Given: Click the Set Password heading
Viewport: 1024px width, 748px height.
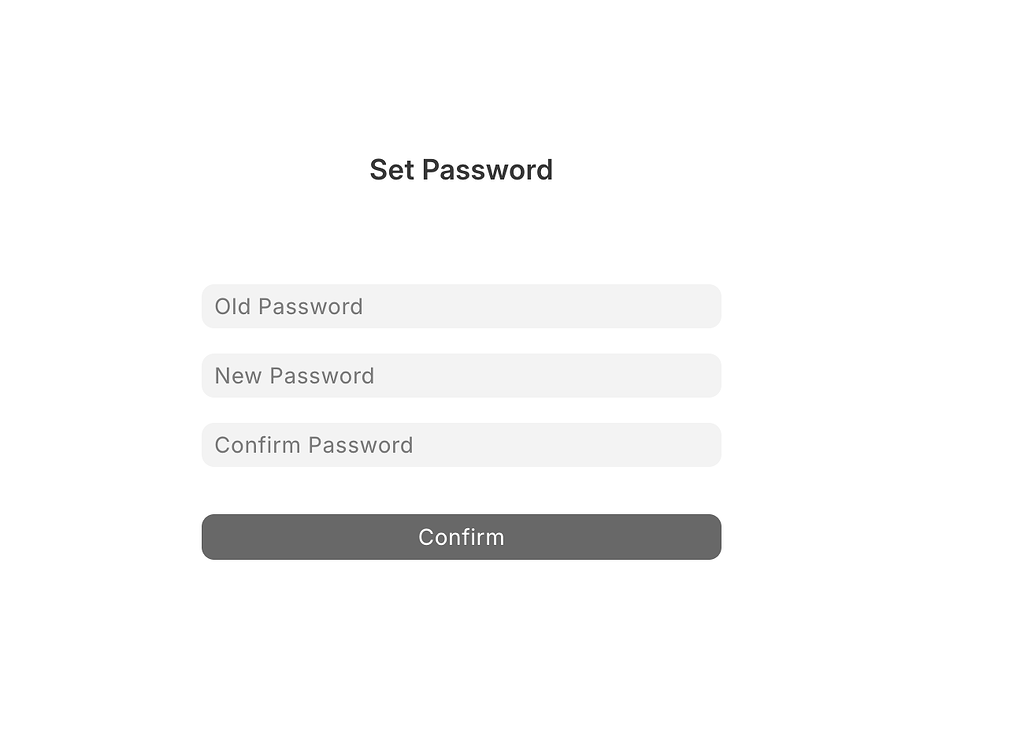Looking at the screenshot, I should pyautogui.click(x=461, y=170).
